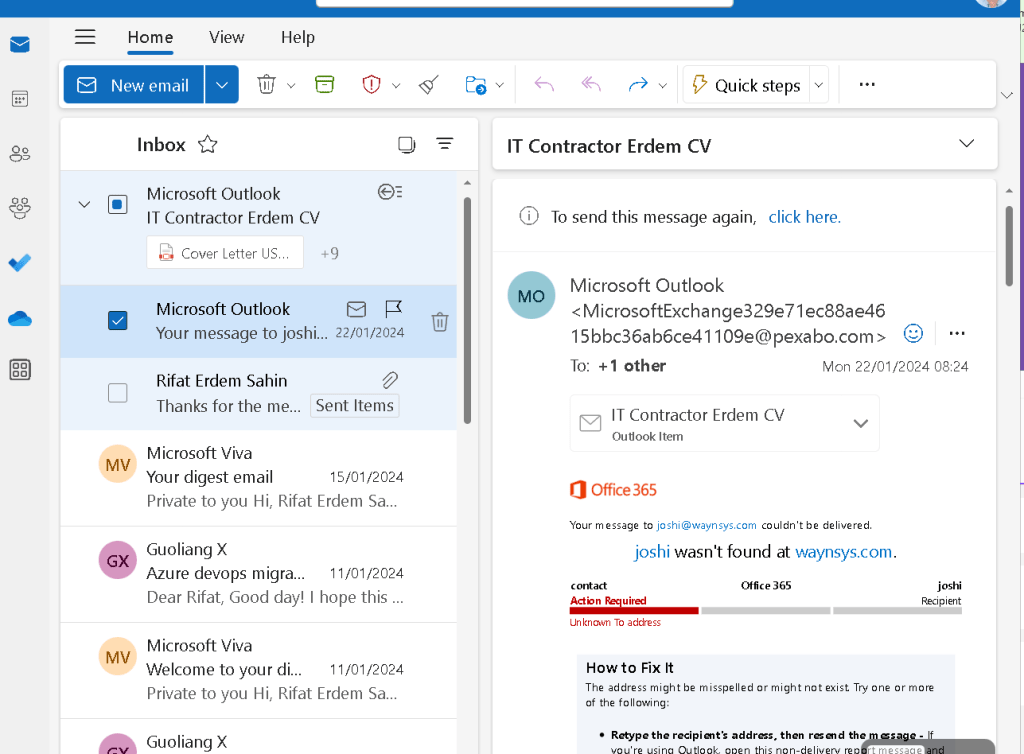Delete the Your message to joshi email
1024x754 pixels.
coord(440,322)
